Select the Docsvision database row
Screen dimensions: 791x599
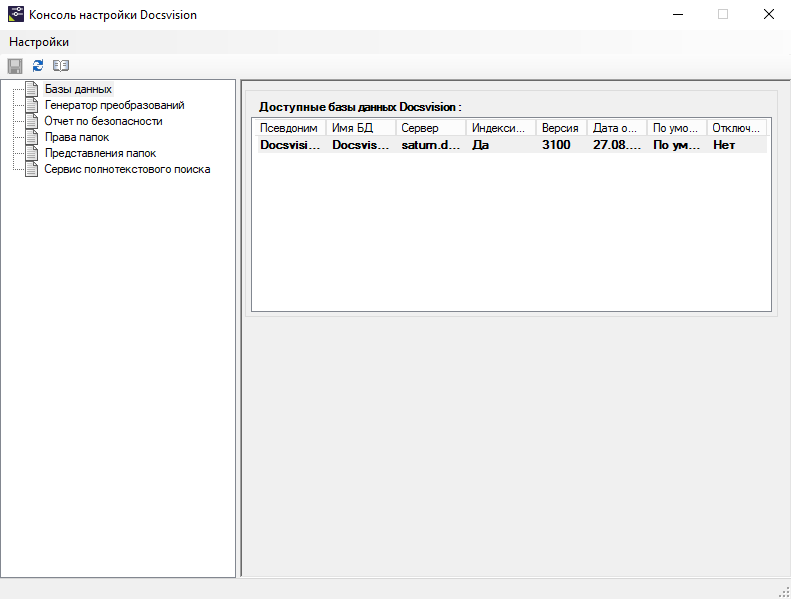(290, 144)
